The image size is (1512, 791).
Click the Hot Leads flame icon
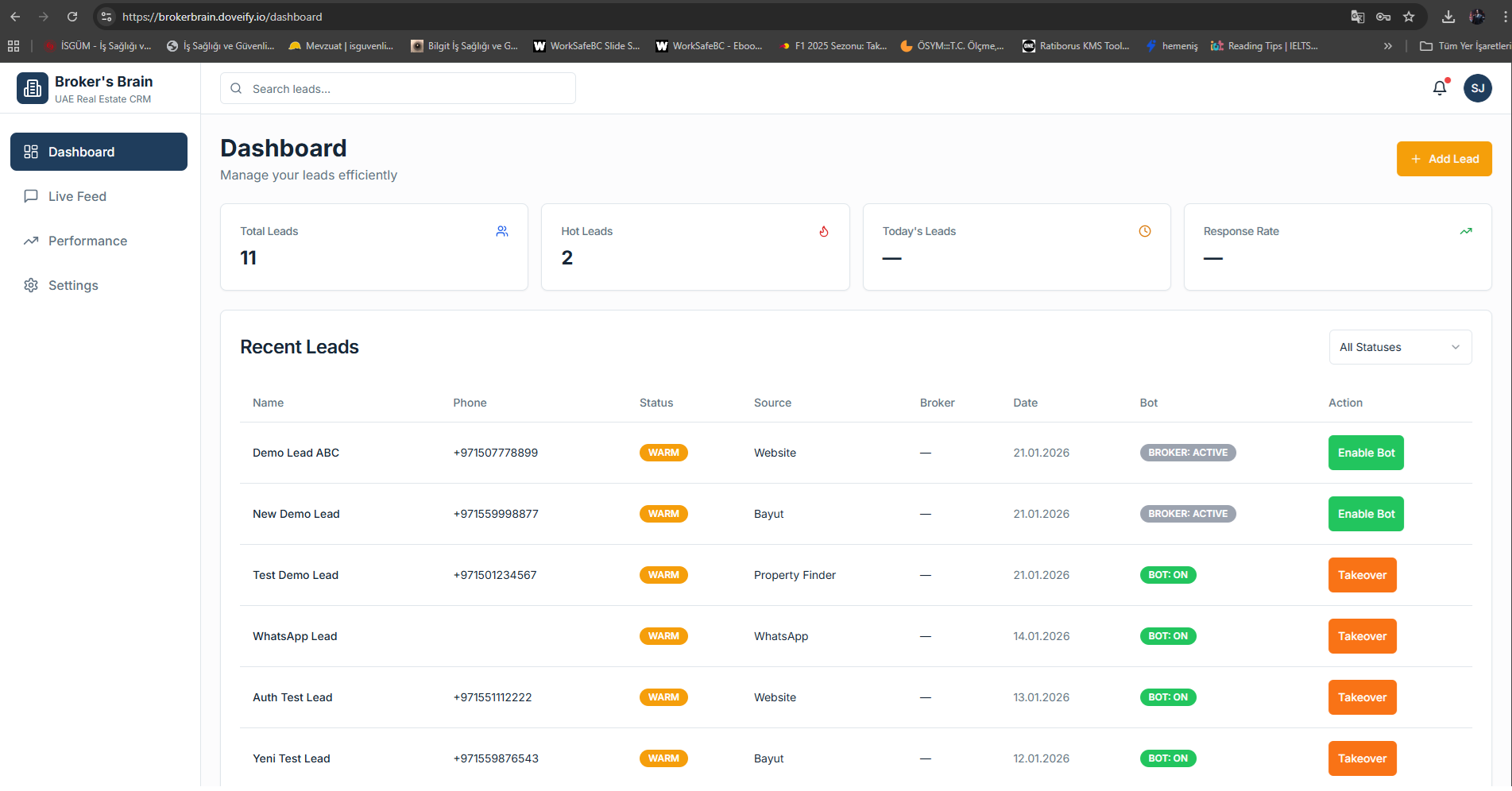click(824, 231)
